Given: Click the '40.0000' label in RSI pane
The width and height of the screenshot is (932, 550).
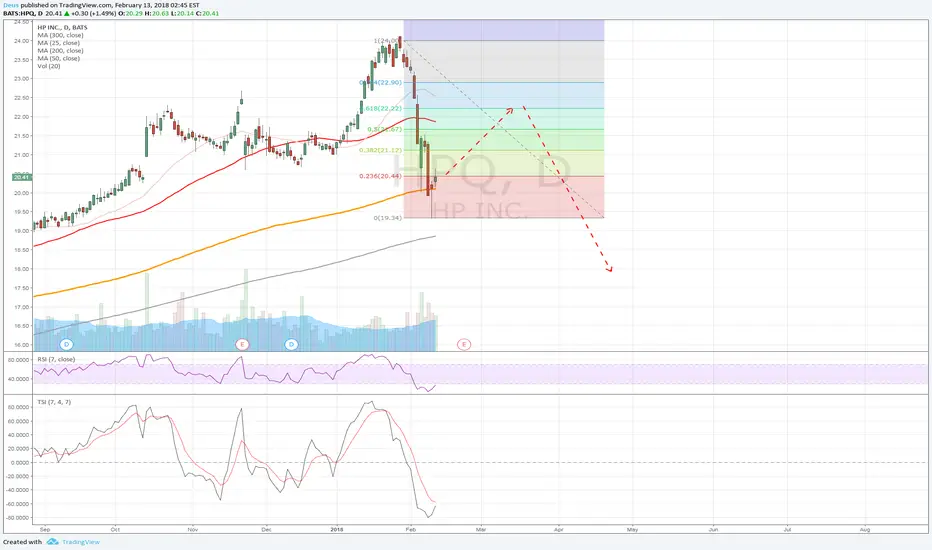Looking at the screenshot, I should click(19, 379).
